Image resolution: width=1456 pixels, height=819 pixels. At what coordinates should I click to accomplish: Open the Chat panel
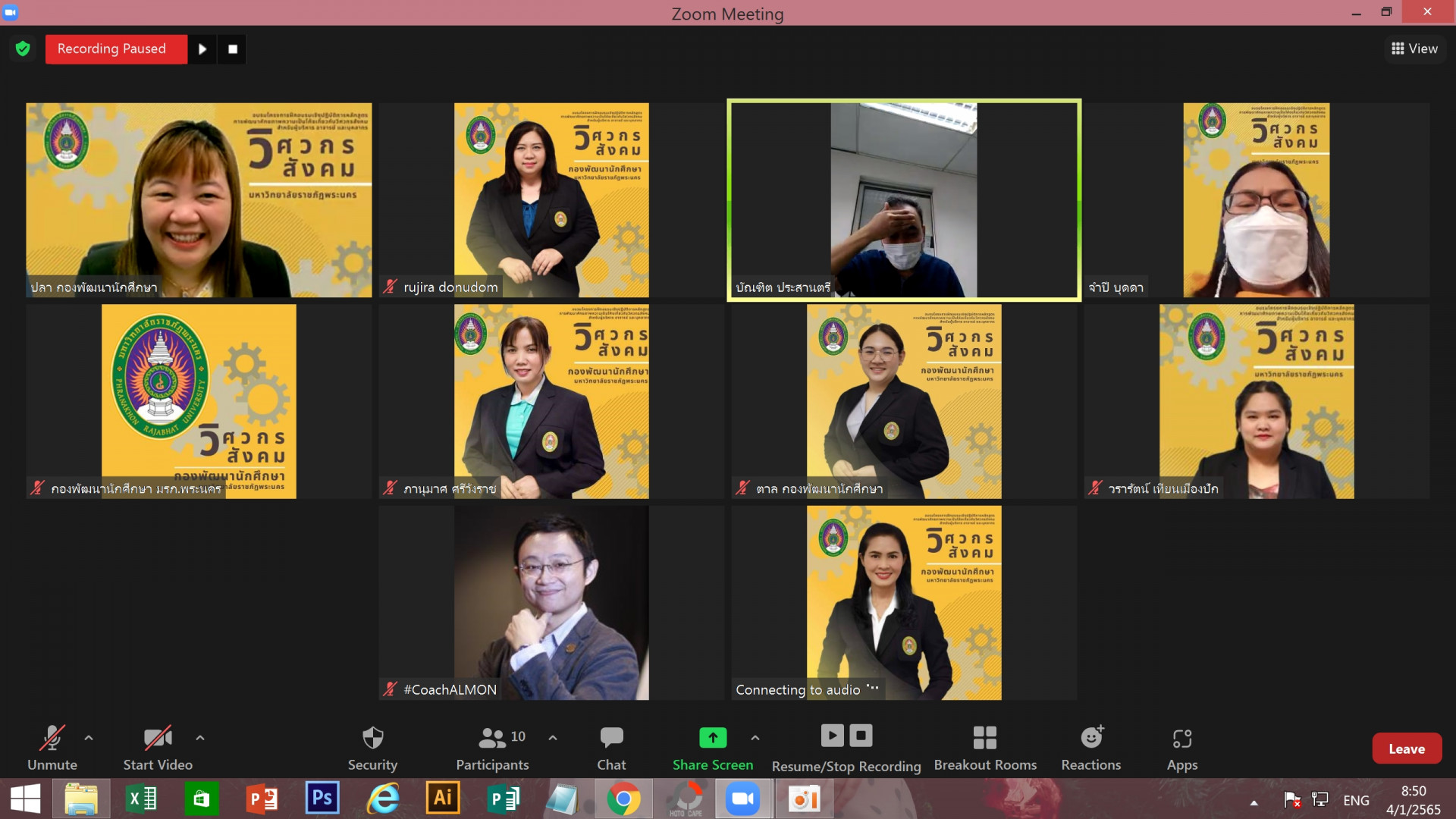[x=611, y=748]
